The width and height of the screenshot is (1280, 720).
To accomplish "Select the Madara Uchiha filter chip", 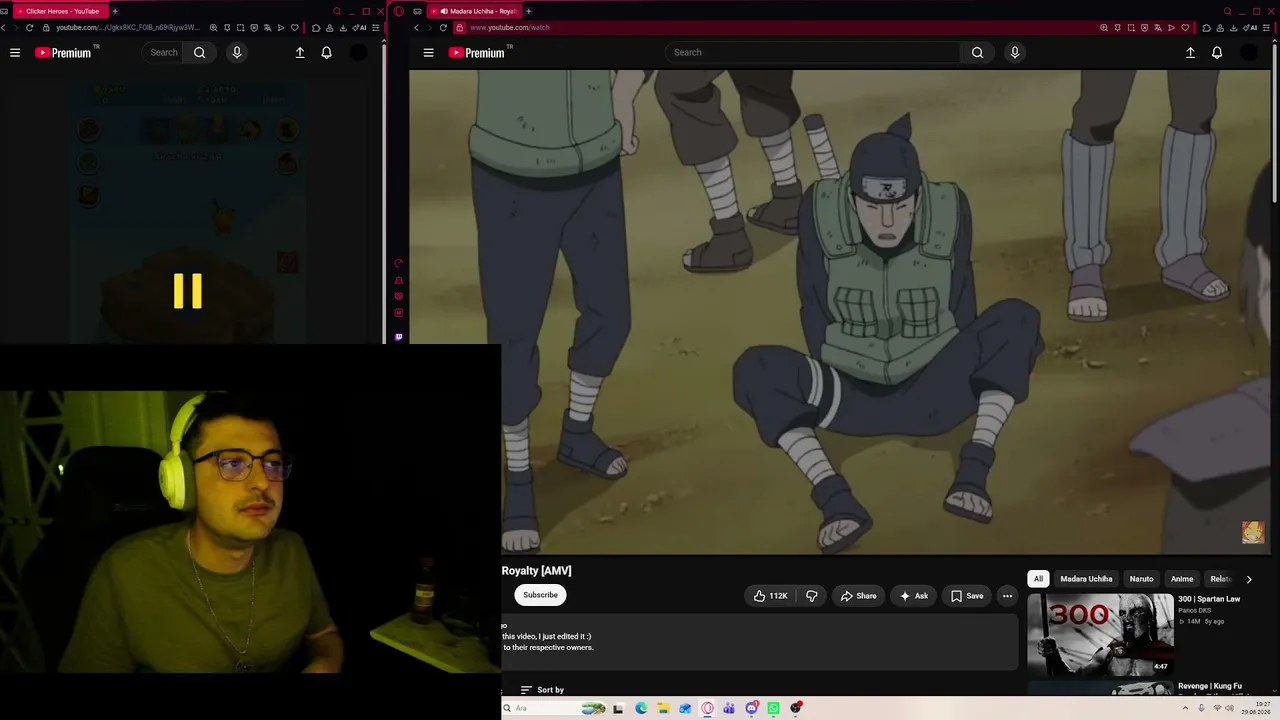I will (x=1086, y=579).
